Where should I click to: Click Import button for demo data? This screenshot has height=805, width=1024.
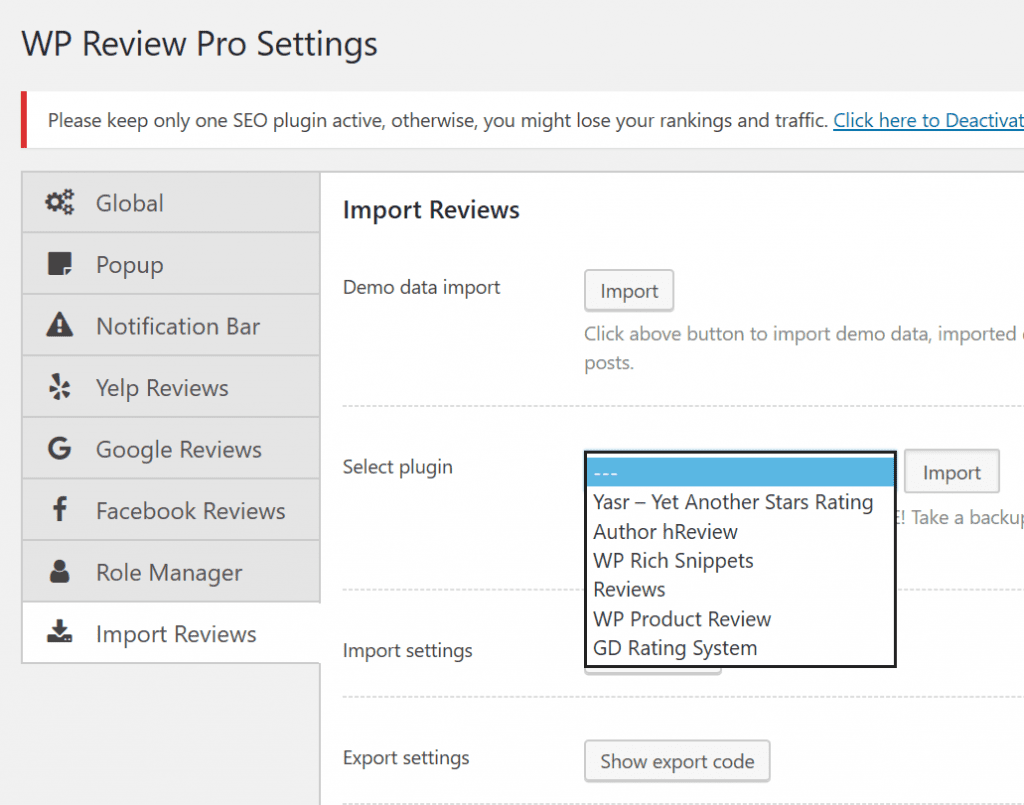(629, 291)
